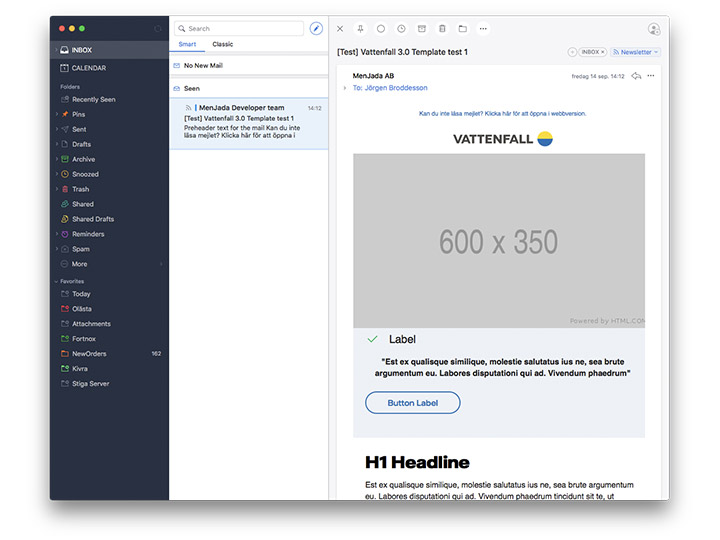Screen dimensions: 720x540
Task: Click the MenJada AB sender name
Action: pos(373,76)
